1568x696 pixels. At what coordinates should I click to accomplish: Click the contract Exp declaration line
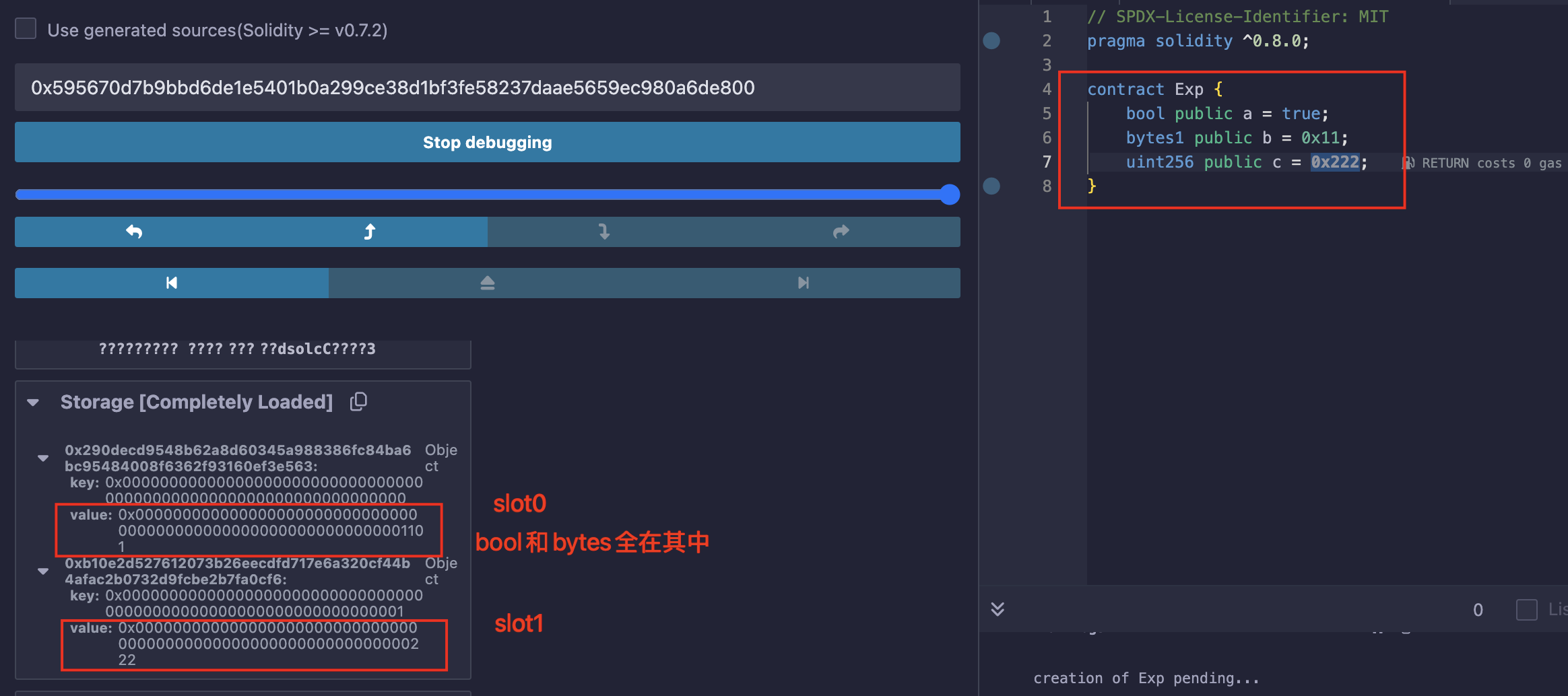[x=1154, y=89]
